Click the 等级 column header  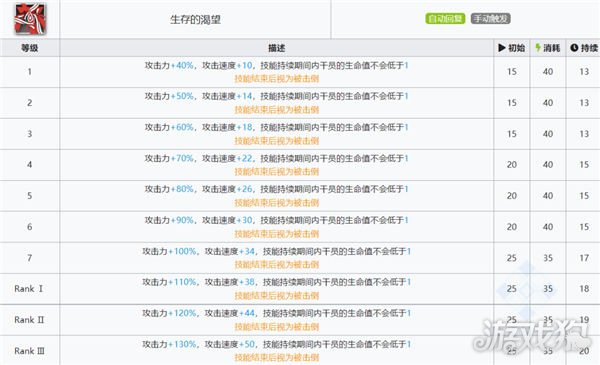tap(29, 48)
